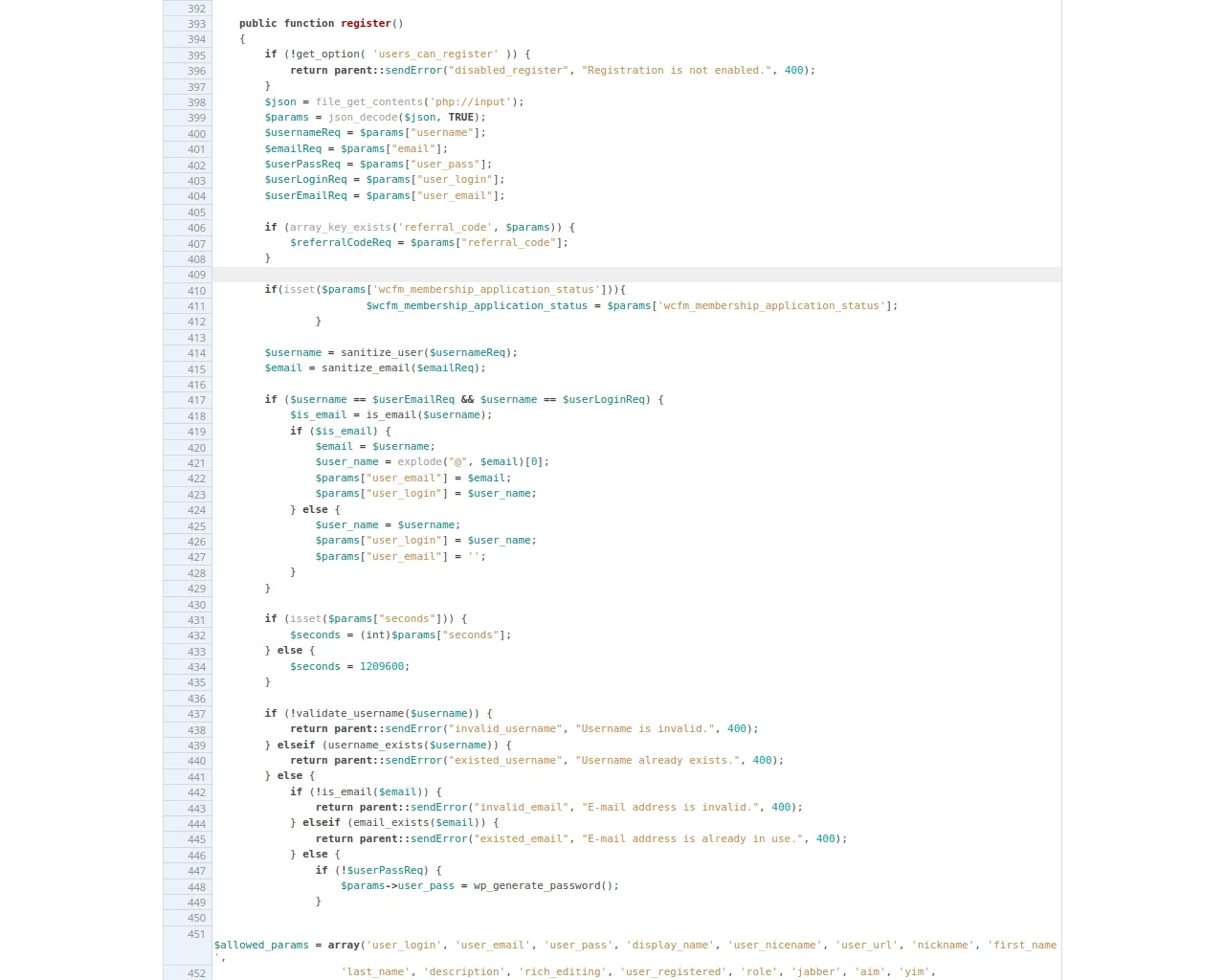The width and height of the screenshot is (1225, 980).
Task: Click the $usernameReq variable on line 400
Action: 302,132
